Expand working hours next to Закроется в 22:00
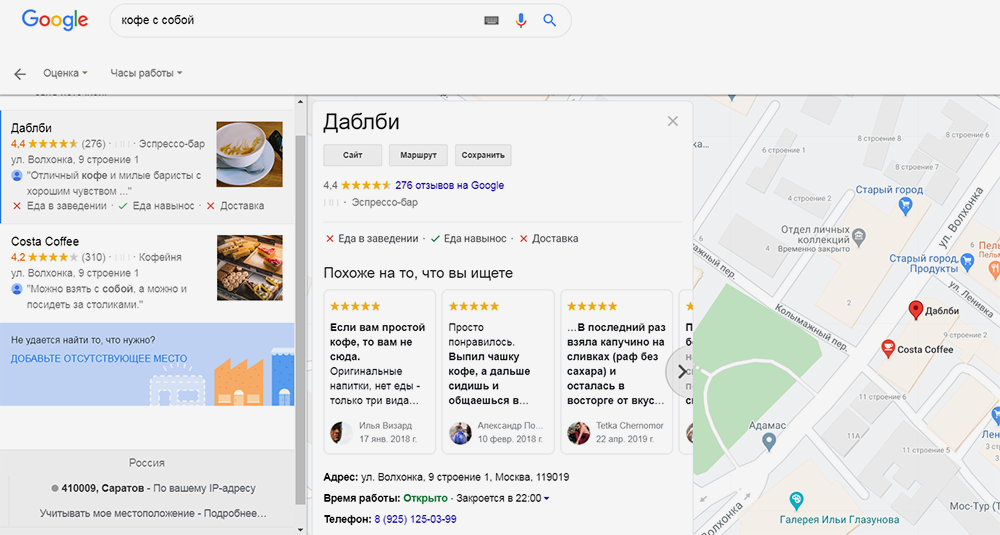Screen dimensions: 1000x535 point(547,499)
